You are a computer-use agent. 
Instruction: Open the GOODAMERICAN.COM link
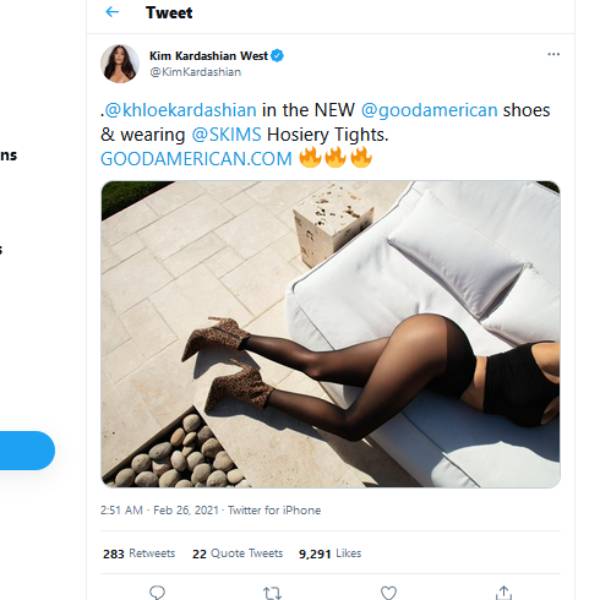coord(196,159)
